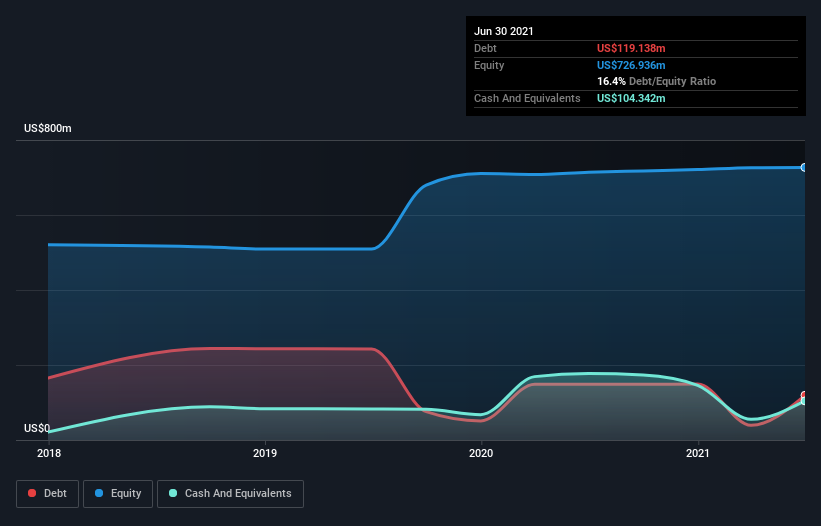The width and height of the screenshot is (821, 526).
Task: Click the Debt label in the tooltip
Action: tap(485, 48)
